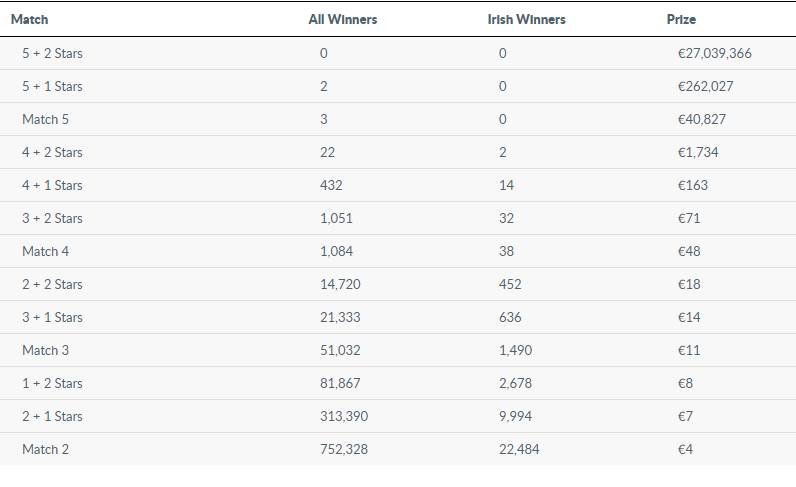Select the Match 5 row label
This screenshot has width=796, height=487.
pyautogui.click(x=45, y=119)
